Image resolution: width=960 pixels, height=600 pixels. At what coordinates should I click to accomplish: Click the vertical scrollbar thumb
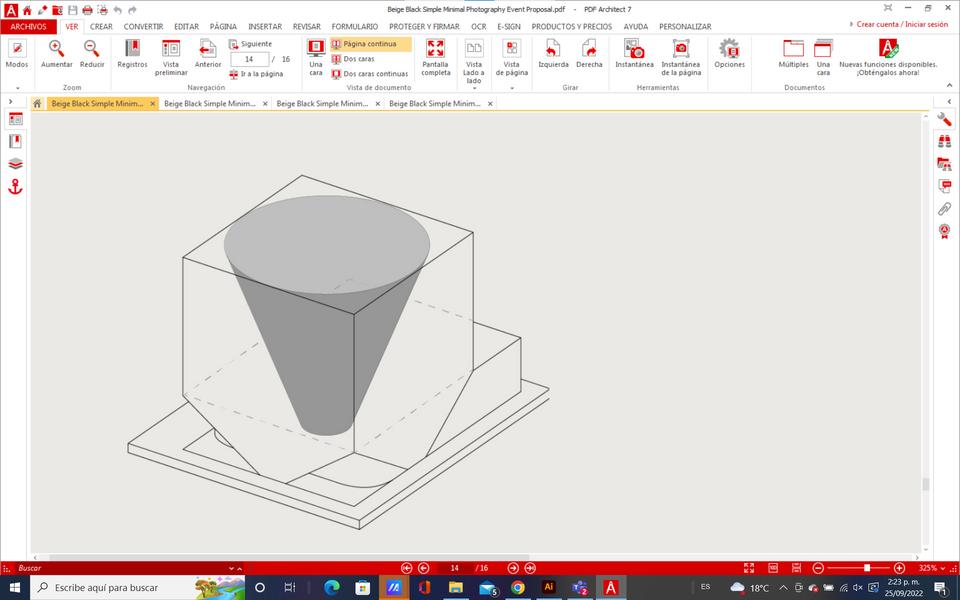[x=926, y=484]
